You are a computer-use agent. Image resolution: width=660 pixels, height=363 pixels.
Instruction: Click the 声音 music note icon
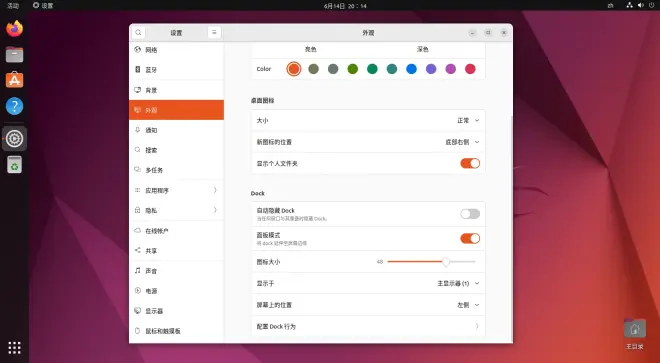pyautogui.click(x=137, y=270)
